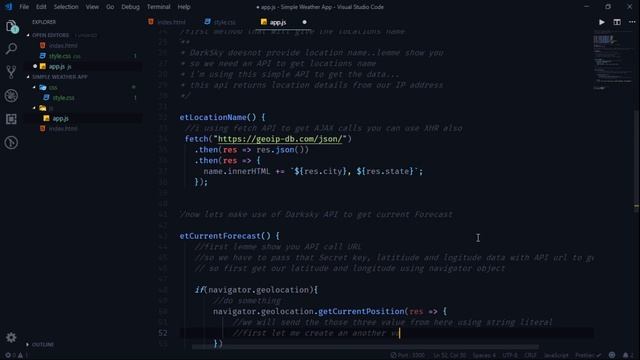The image size is (640, 360).
Task: Open the Go menu
Action: pos(110,7)
